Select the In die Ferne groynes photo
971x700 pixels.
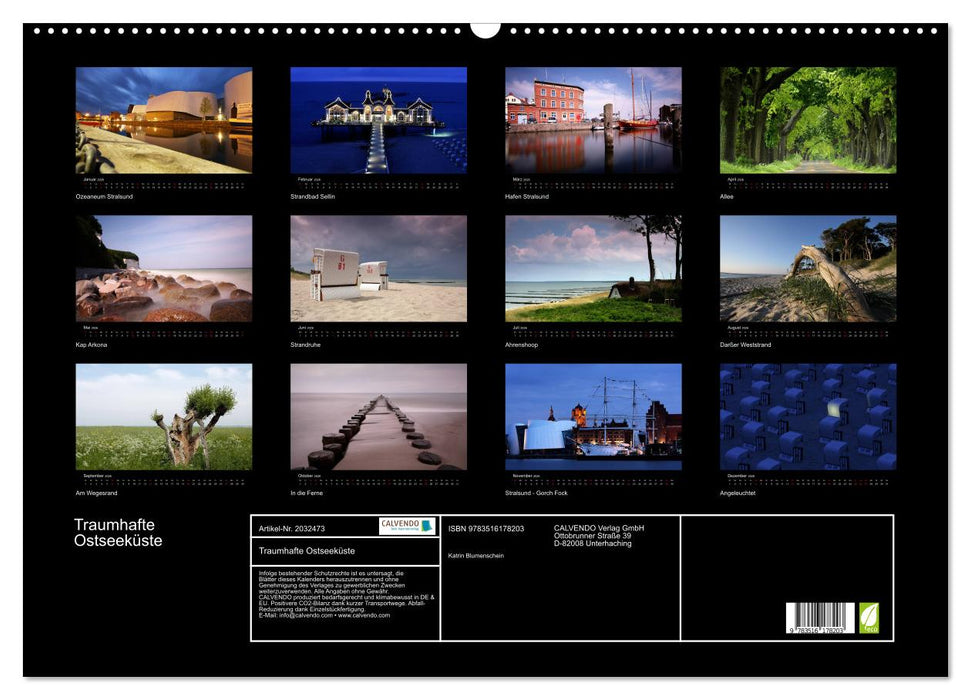[x=378, y=416]
